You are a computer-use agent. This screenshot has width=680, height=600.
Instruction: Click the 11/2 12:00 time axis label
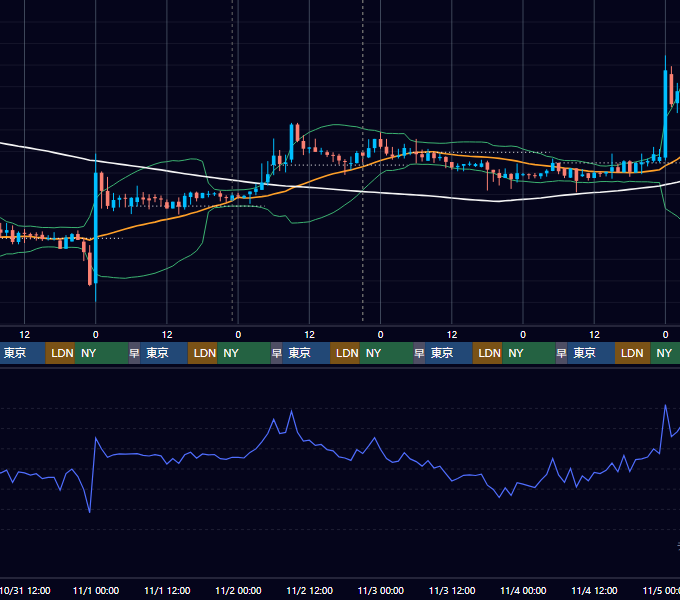pyautogui.click(x=309, y=590)
